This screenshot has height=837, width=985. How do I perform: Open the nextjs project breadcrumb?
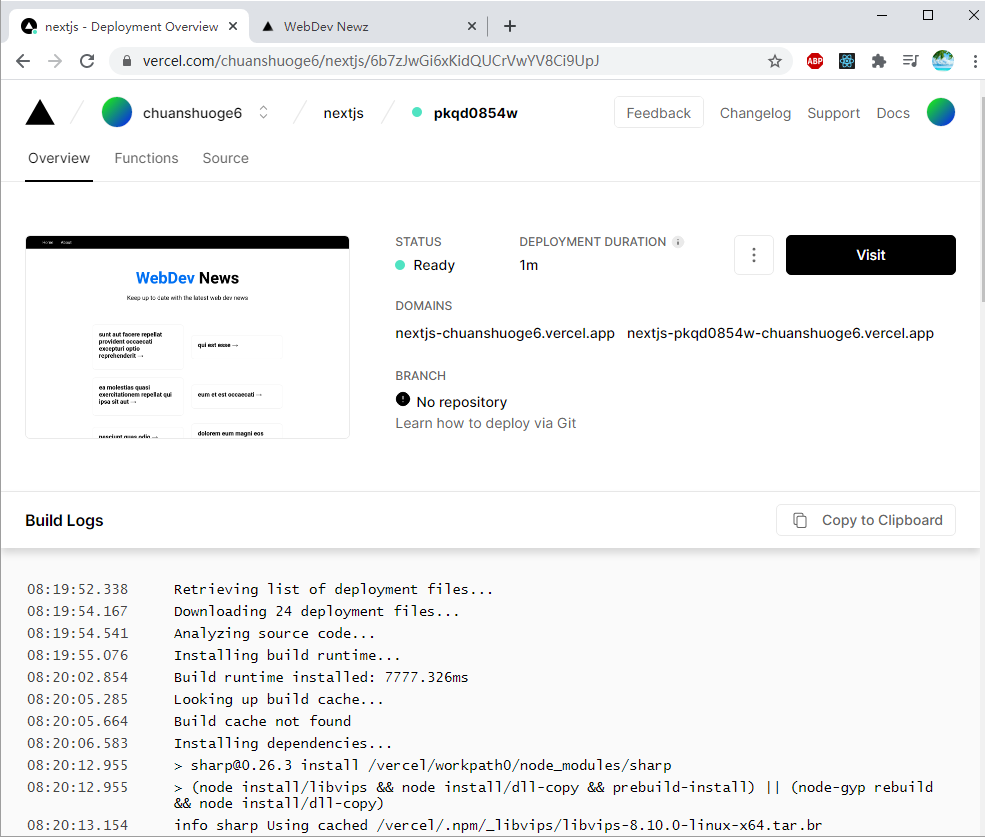click(344, 113)
